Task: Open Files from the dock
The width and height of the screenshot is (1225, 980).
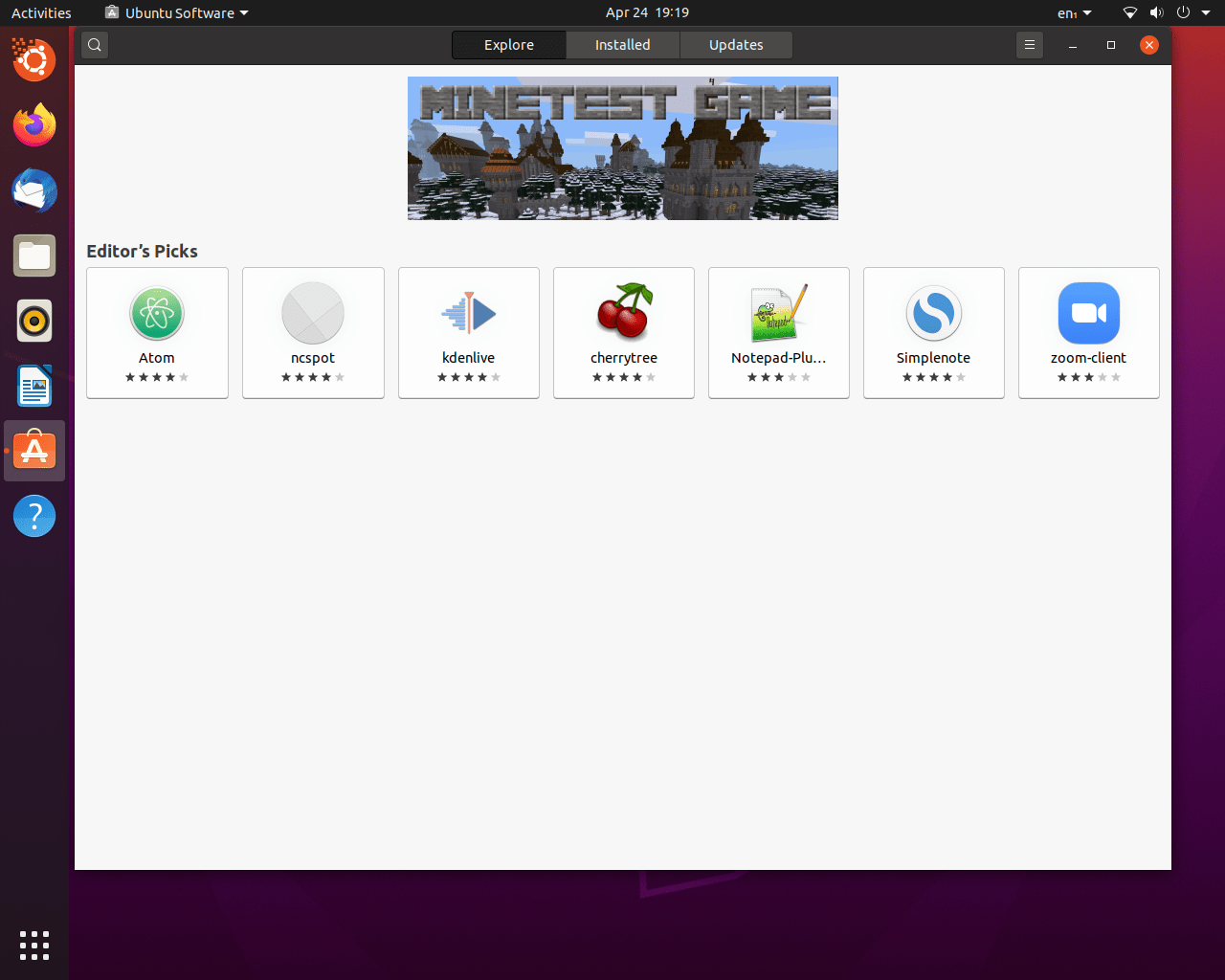Action: click(34, 256)
